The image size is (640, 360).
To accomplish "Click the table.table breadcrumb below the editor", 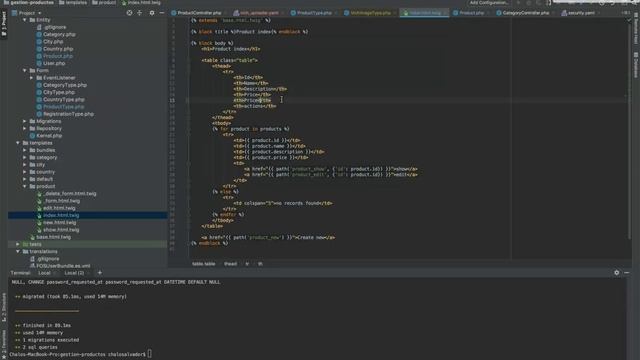I will tap(203, 264).
